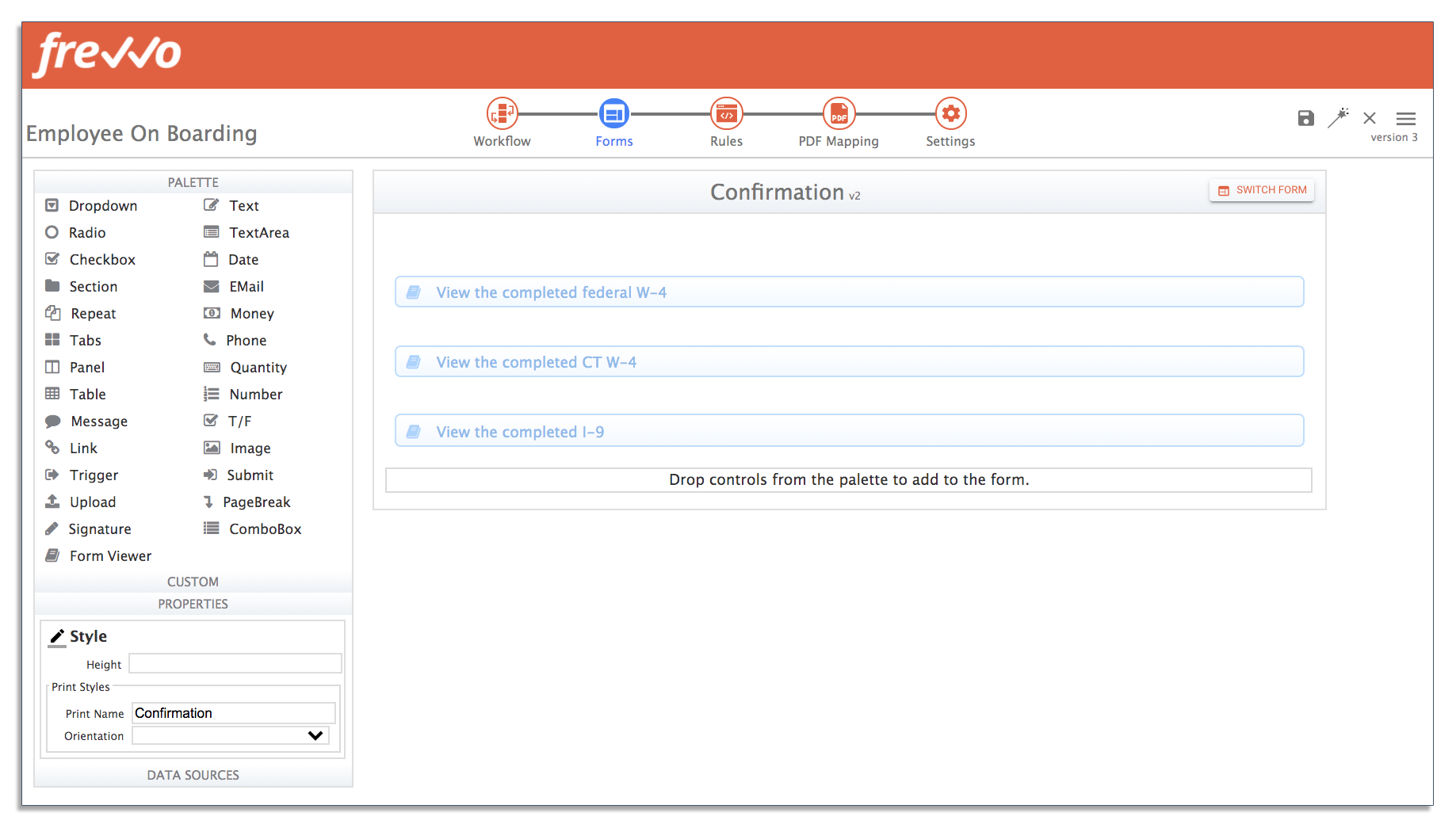
Task: Select the Forms step icon
Action: coord(614,114)
